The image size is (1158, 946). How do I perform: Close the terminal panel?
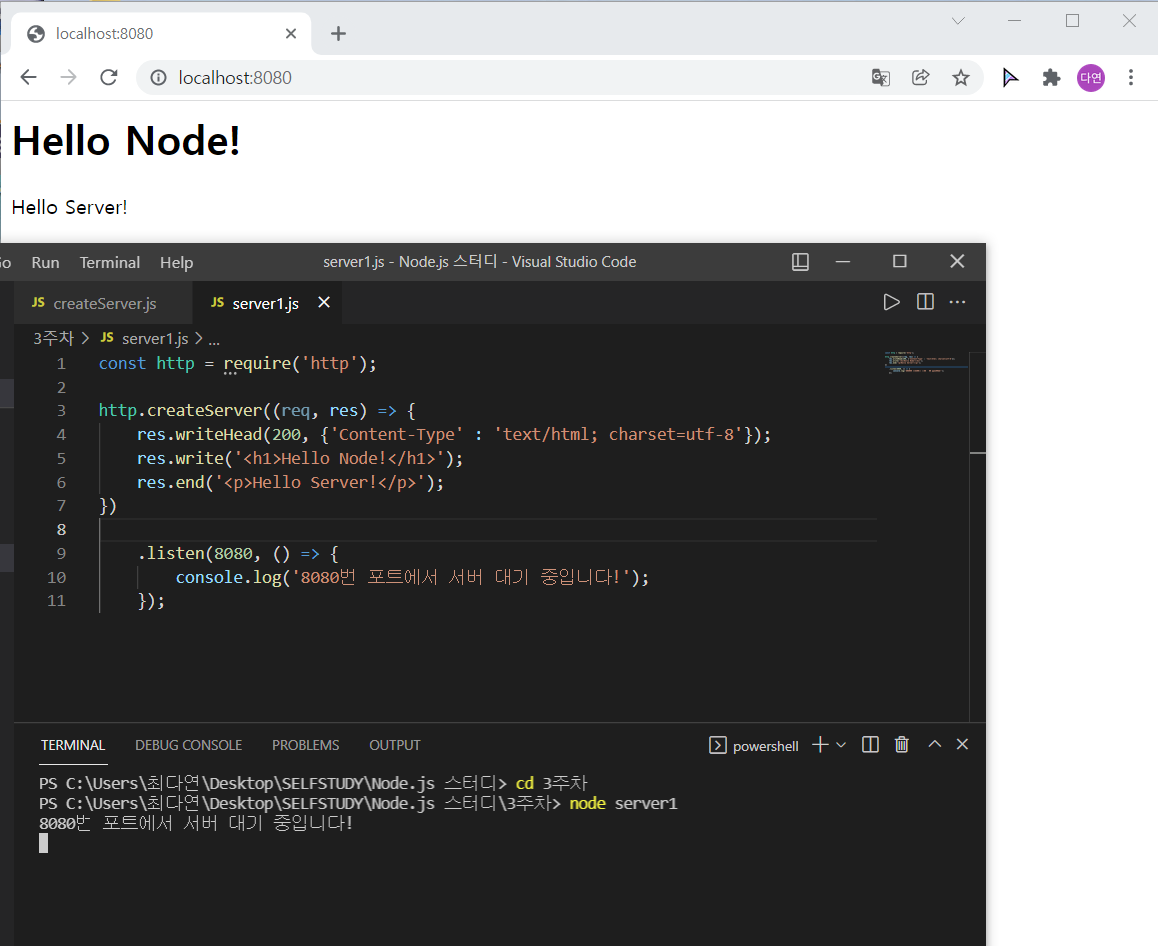(x=962, y=744)
